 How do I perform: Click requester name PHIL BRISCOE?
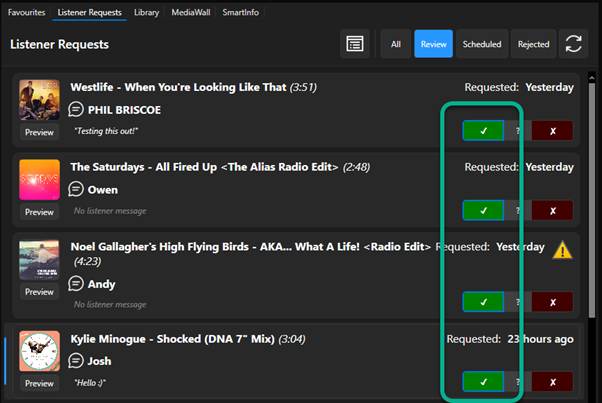coord(124,110)
